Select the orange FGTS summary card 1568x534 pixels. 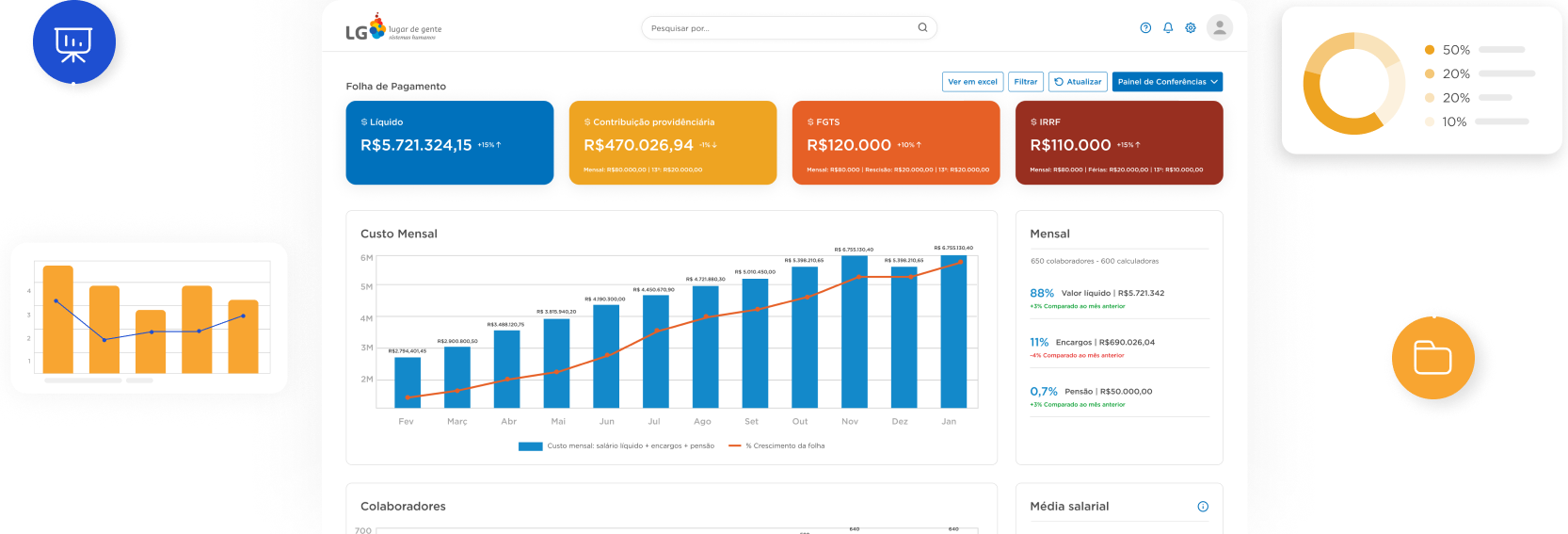coord(896,142)
